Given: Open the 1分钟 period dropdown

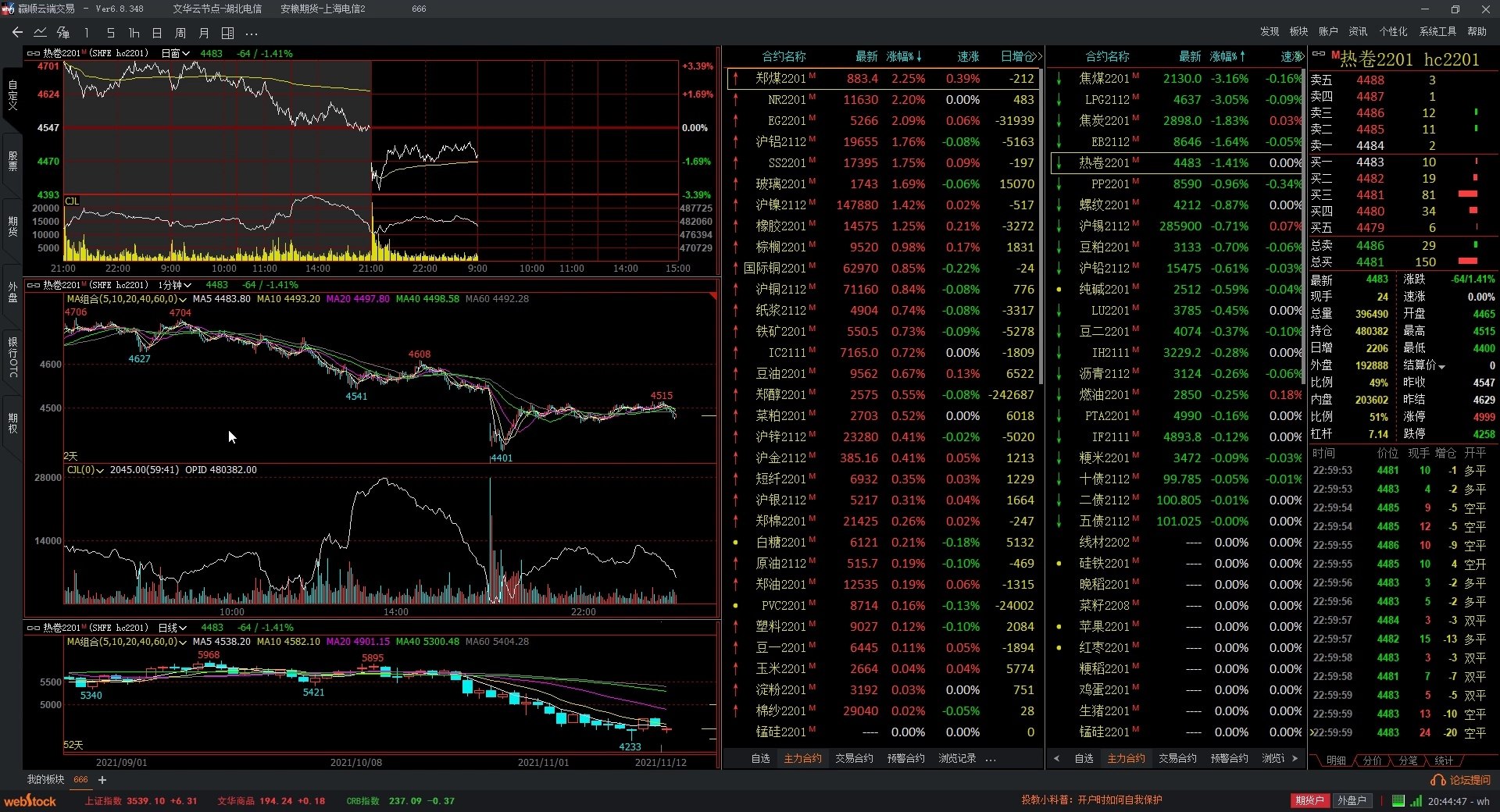Looking at the screenshot, I should tap(175, 285).
